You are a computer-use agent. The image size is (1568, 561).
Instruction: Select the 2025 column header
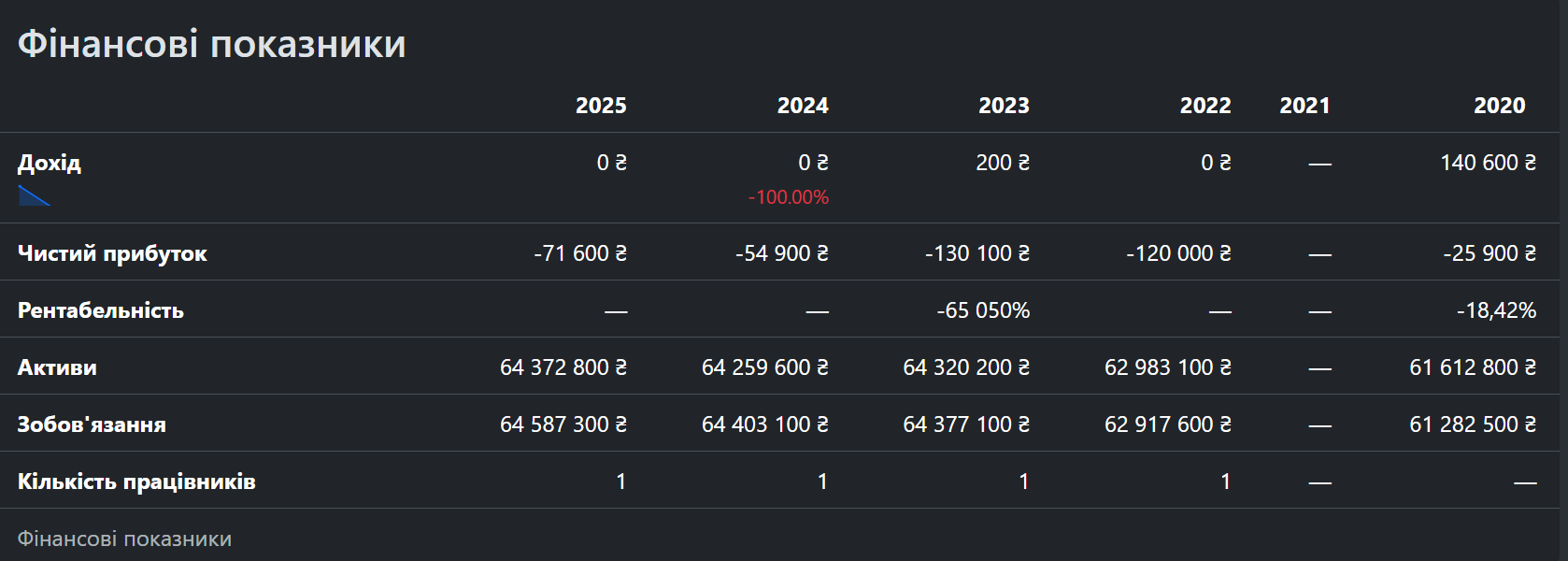pyautogui.click(x=601, y=106)
